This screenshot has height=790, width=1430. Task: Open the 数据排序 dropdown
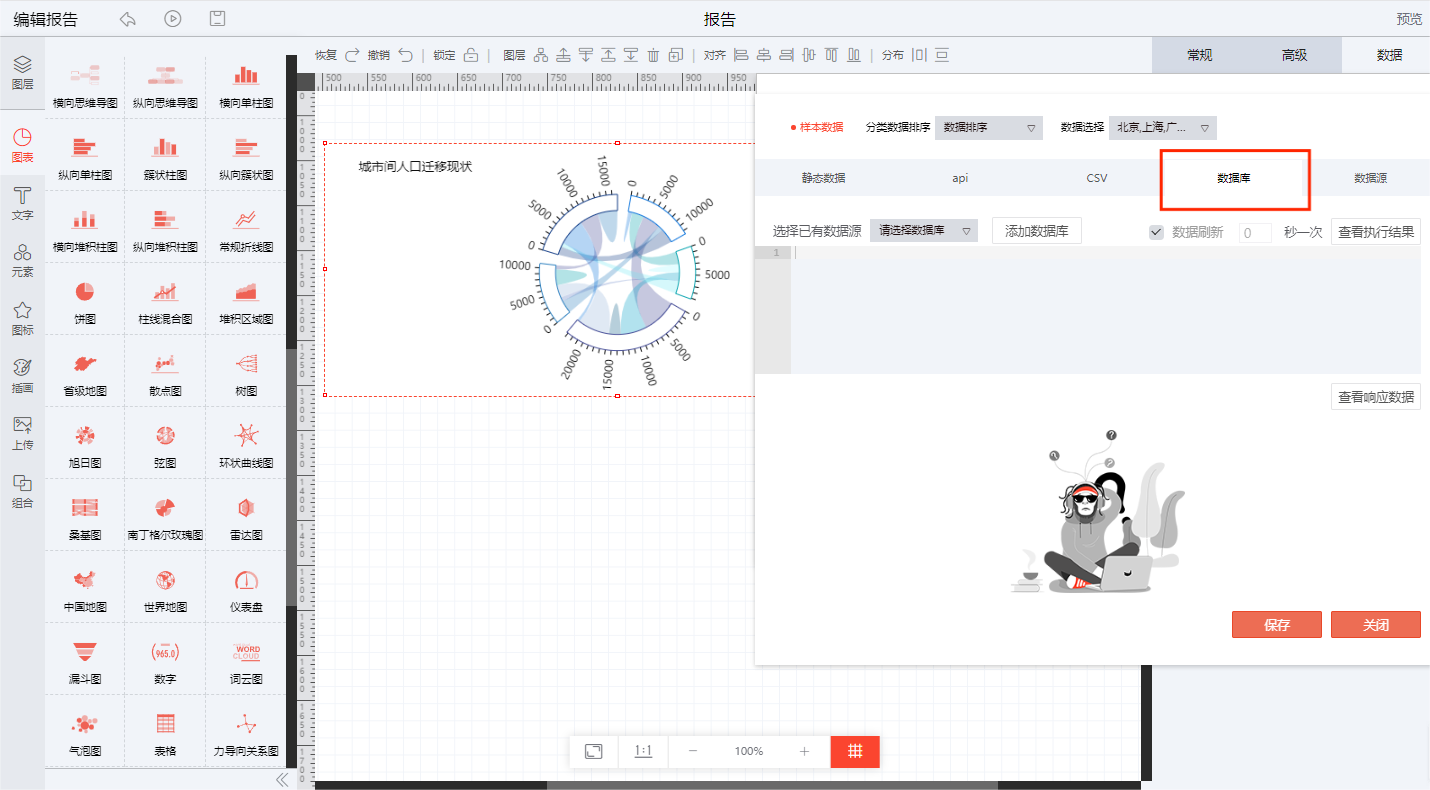988,128
